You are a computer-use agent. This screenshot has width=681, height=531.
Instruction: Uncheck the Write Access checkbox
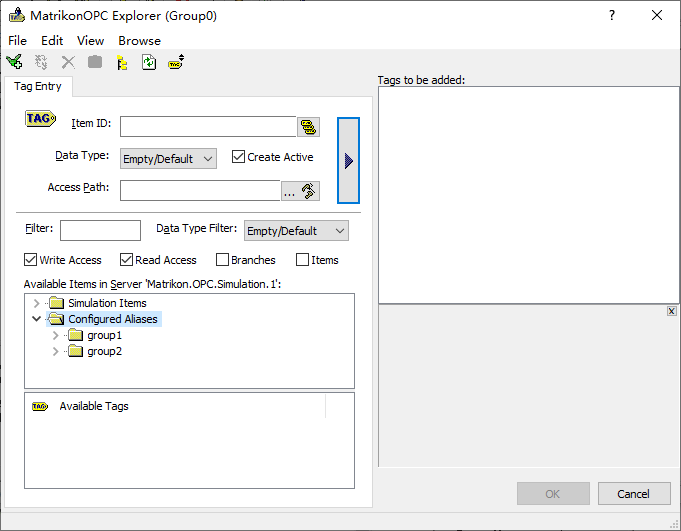[30, 260]
